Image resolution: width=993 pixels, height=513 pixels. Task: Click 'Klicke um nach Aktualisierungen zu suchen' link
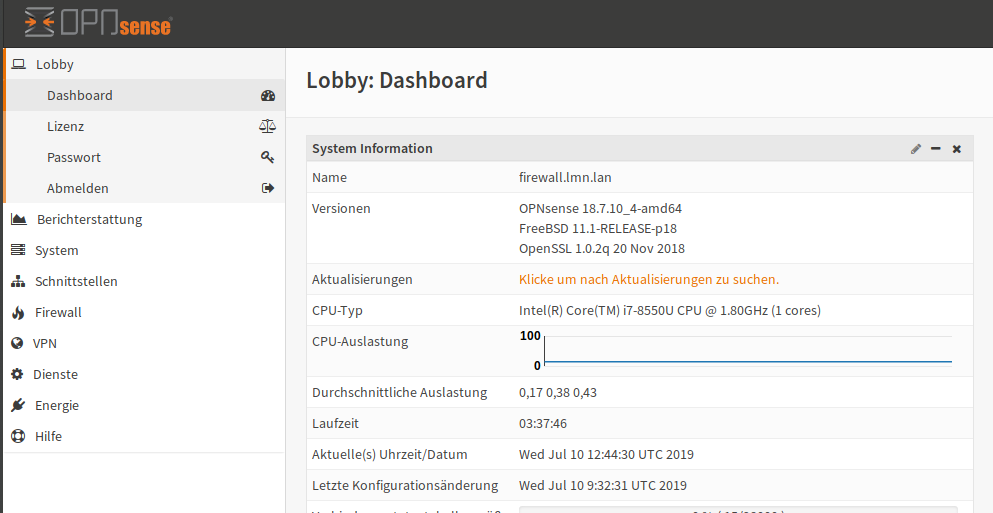coord(649,279)
